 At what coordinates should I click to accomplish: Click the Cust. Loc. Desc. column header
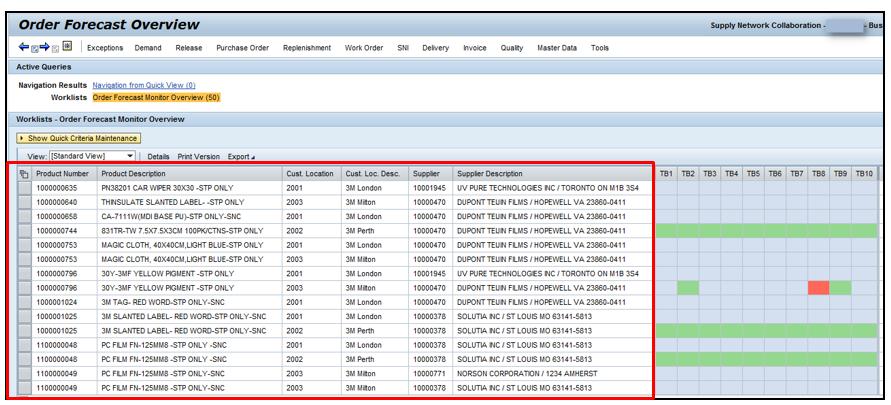pyautogui.click(x=375, y=174)
